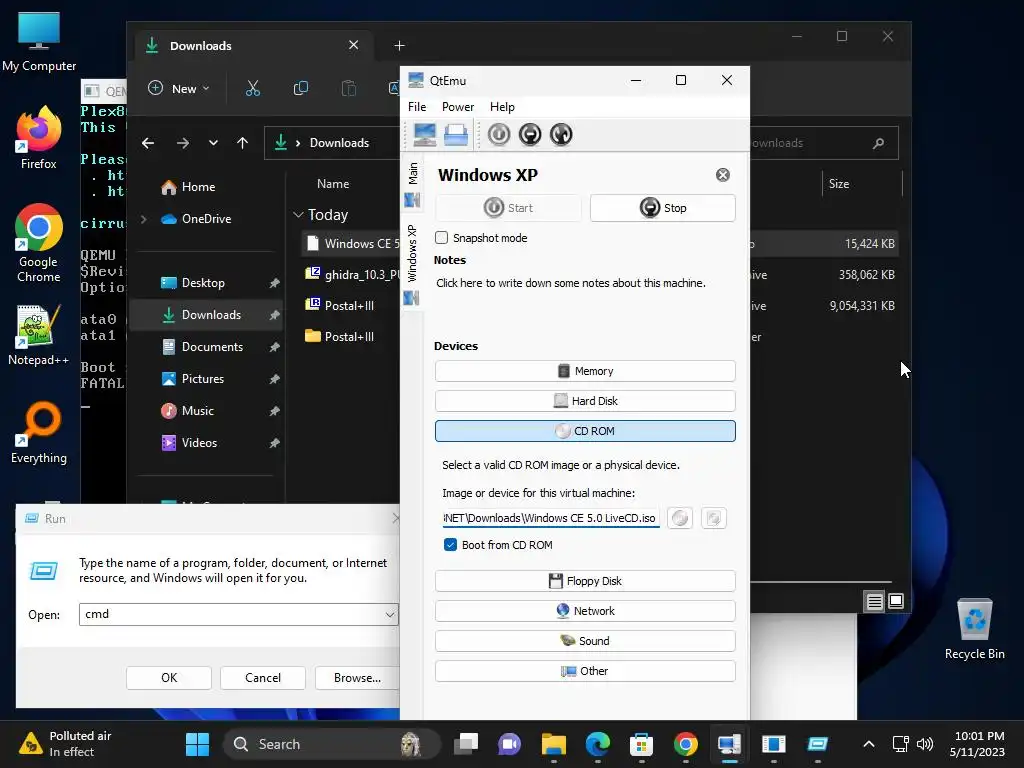Click Copy icon in Downloads toolbar

(301, 88)
